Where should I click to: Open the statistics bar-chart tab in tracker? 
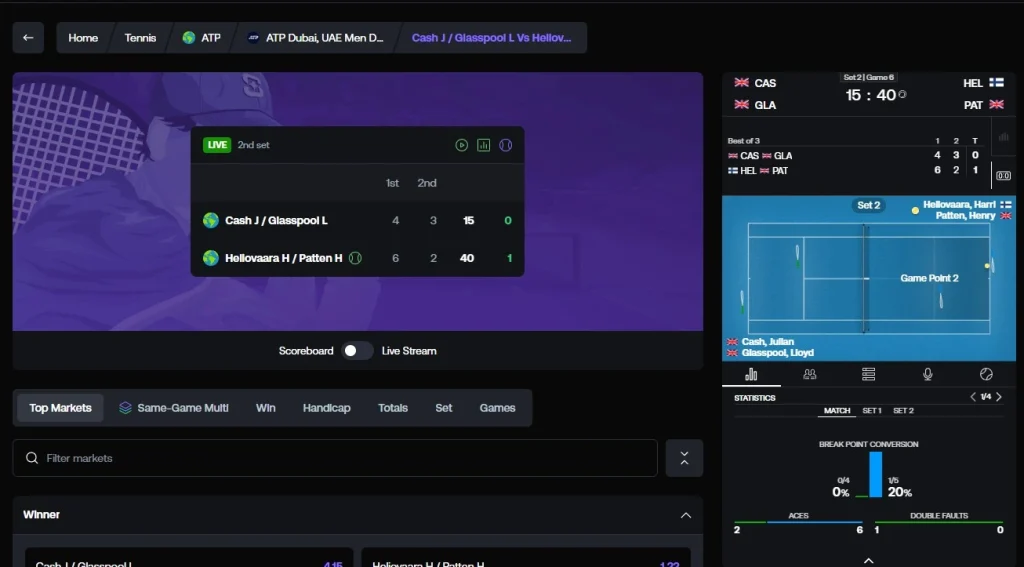751,374
